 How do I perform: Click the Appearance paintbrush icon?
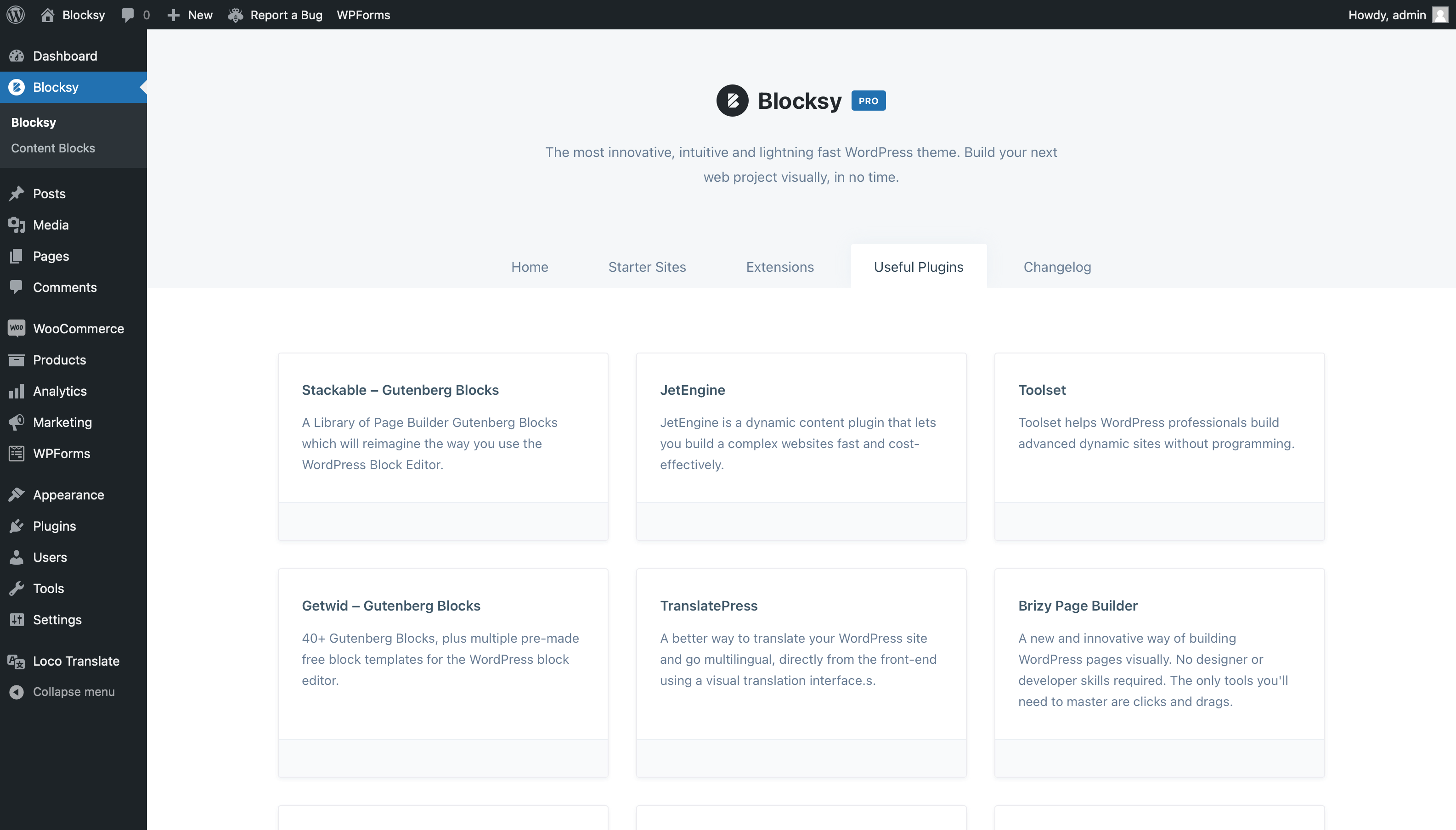[17, 495]
